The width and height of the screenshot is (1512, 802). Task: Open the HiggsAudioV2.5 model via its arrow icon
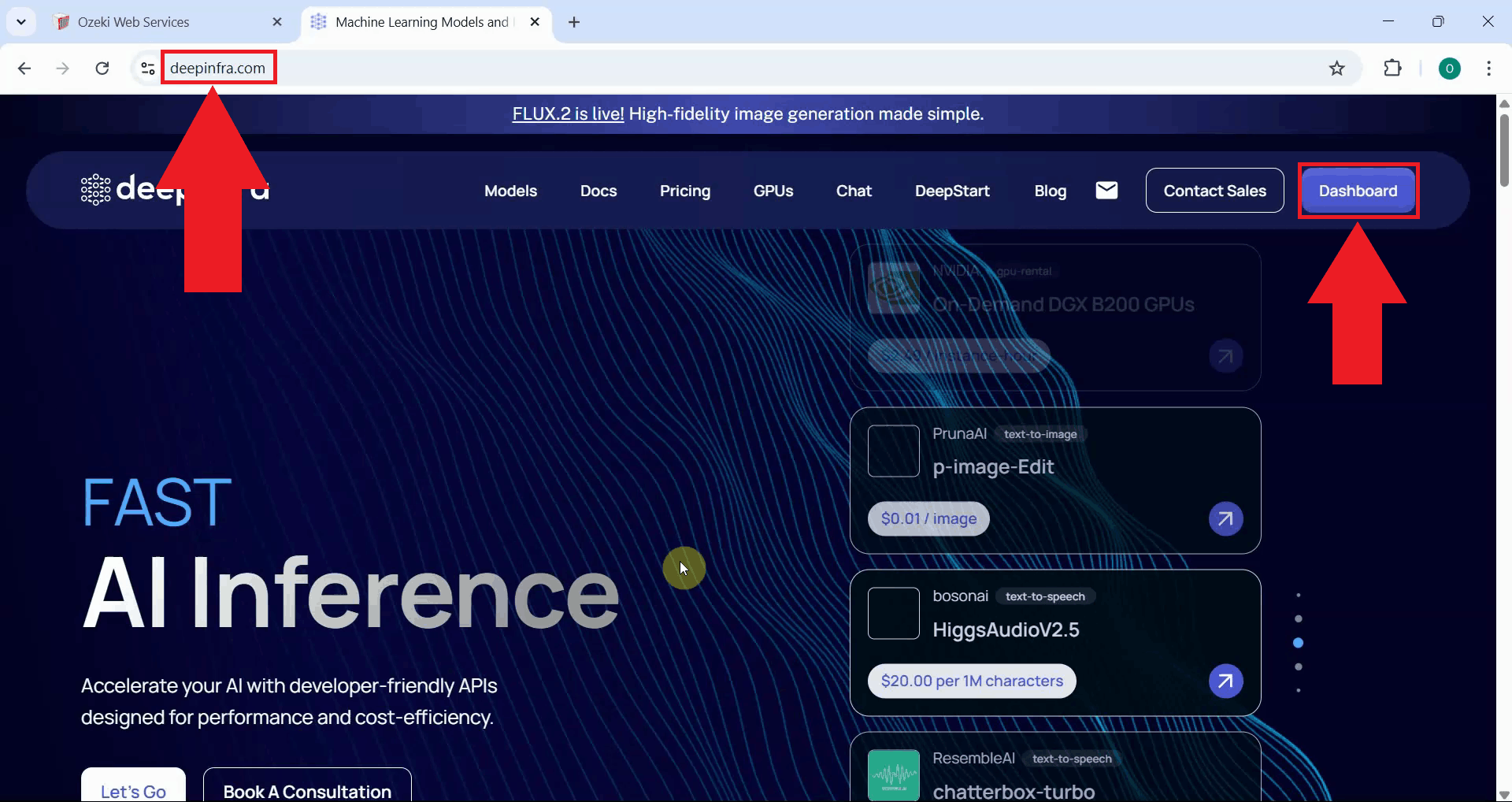click(1225, 681)
